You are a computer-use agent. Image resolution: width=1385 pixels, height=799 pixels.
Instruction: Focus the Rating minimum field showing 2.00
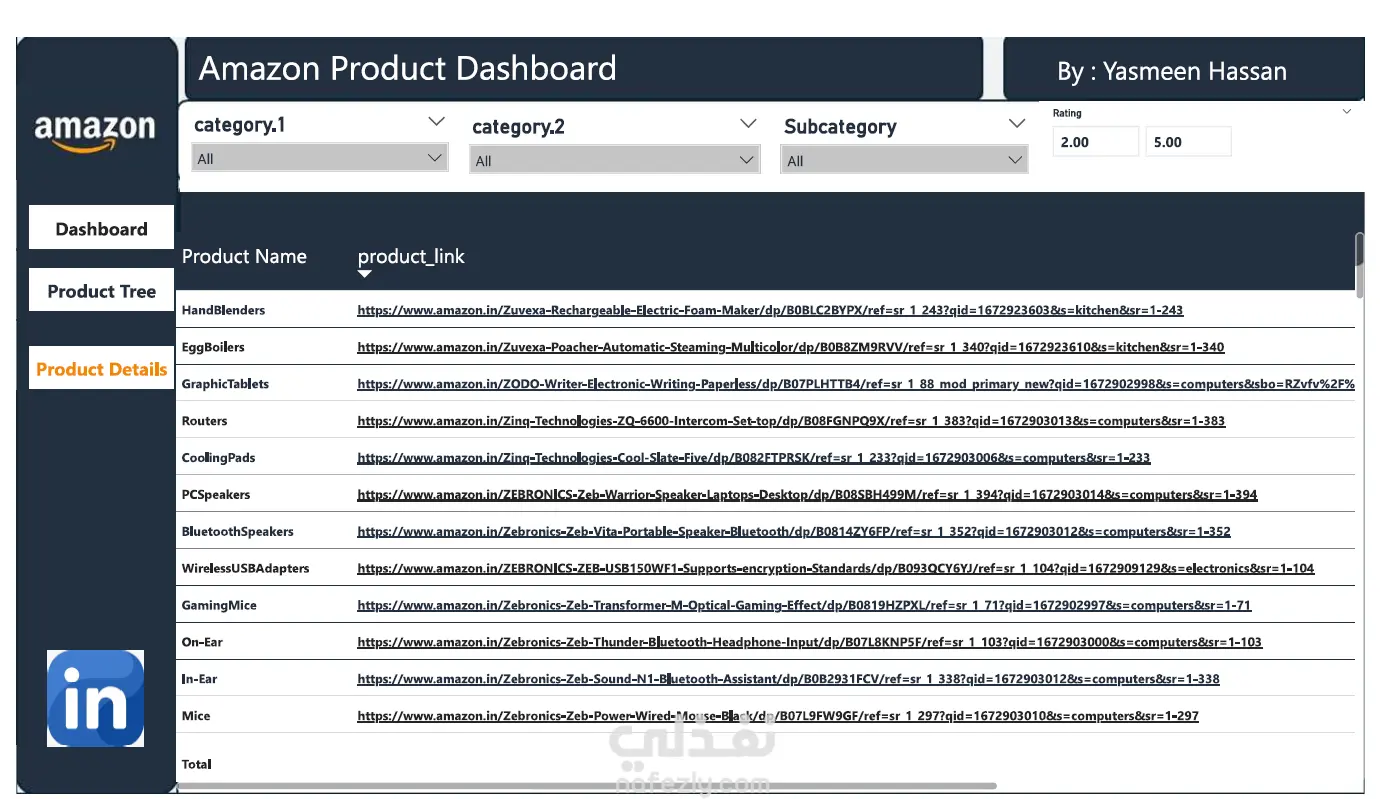click(x=1096, y=142)
